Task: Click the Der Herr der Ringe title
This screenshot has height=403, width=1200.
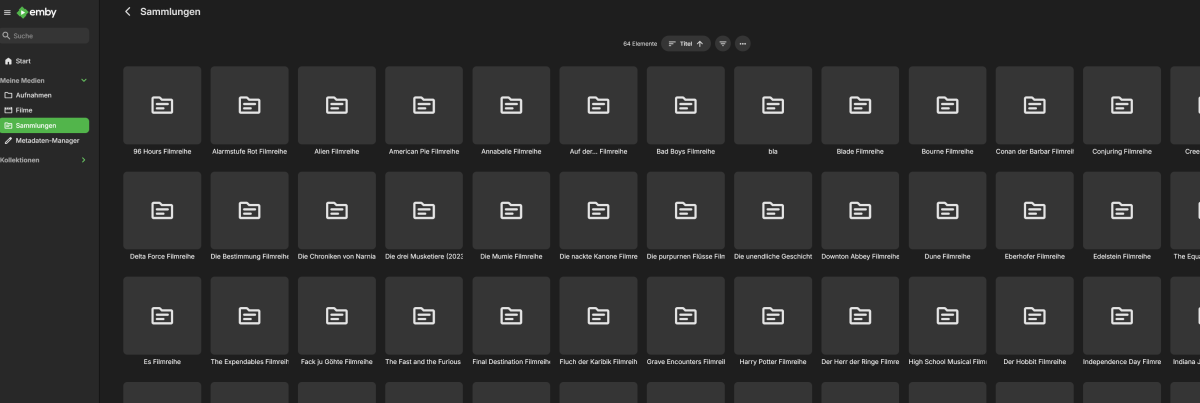Action: (860, 362)
